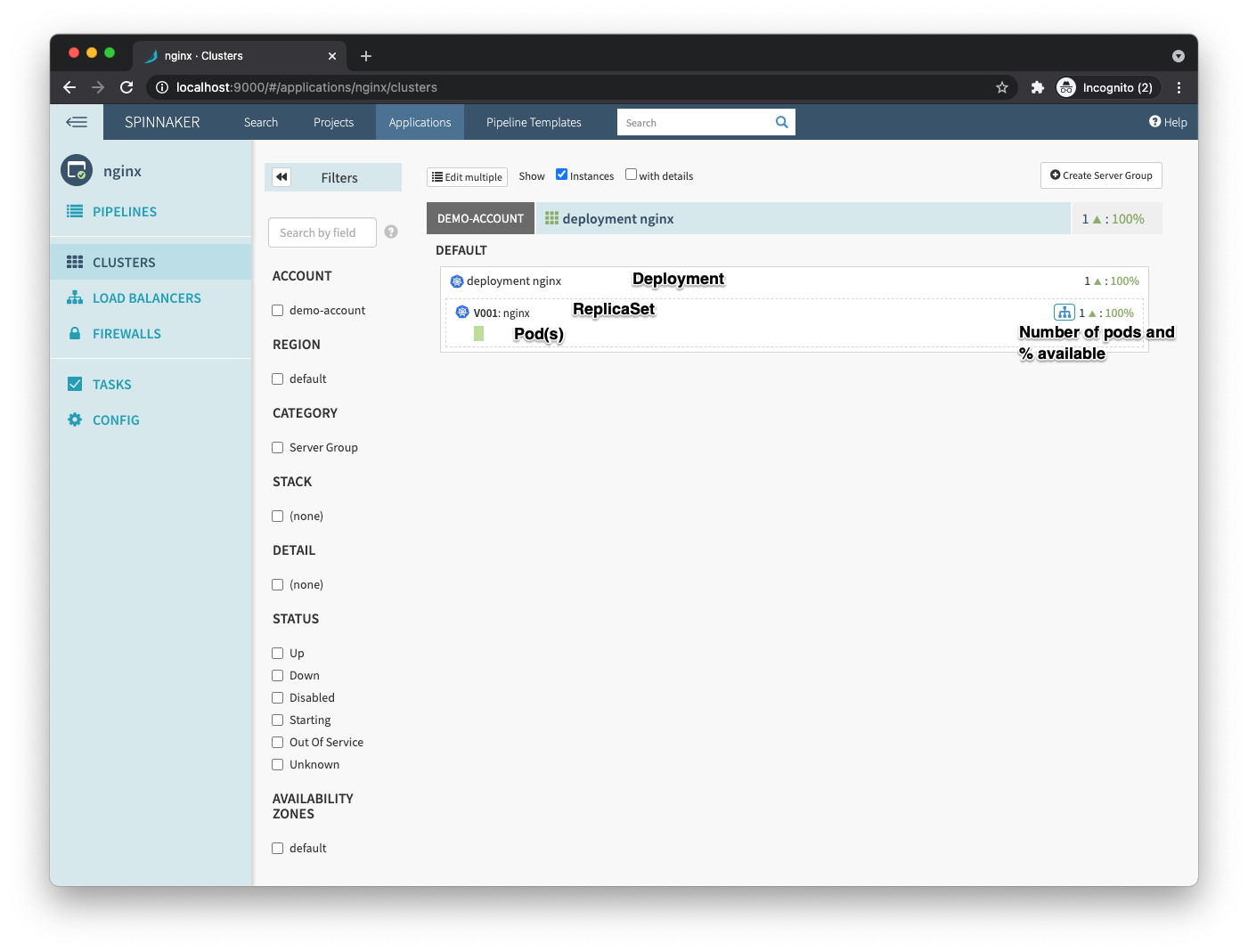Click the Edit multiple button

(467, 177)
